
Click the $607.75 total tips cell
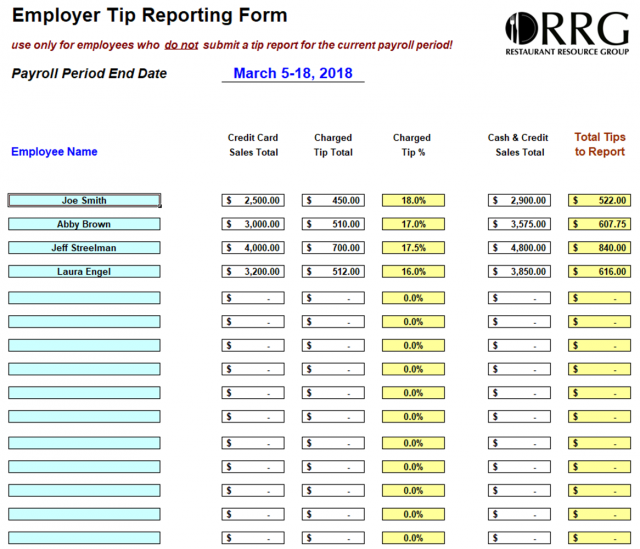tap(599, 224)
